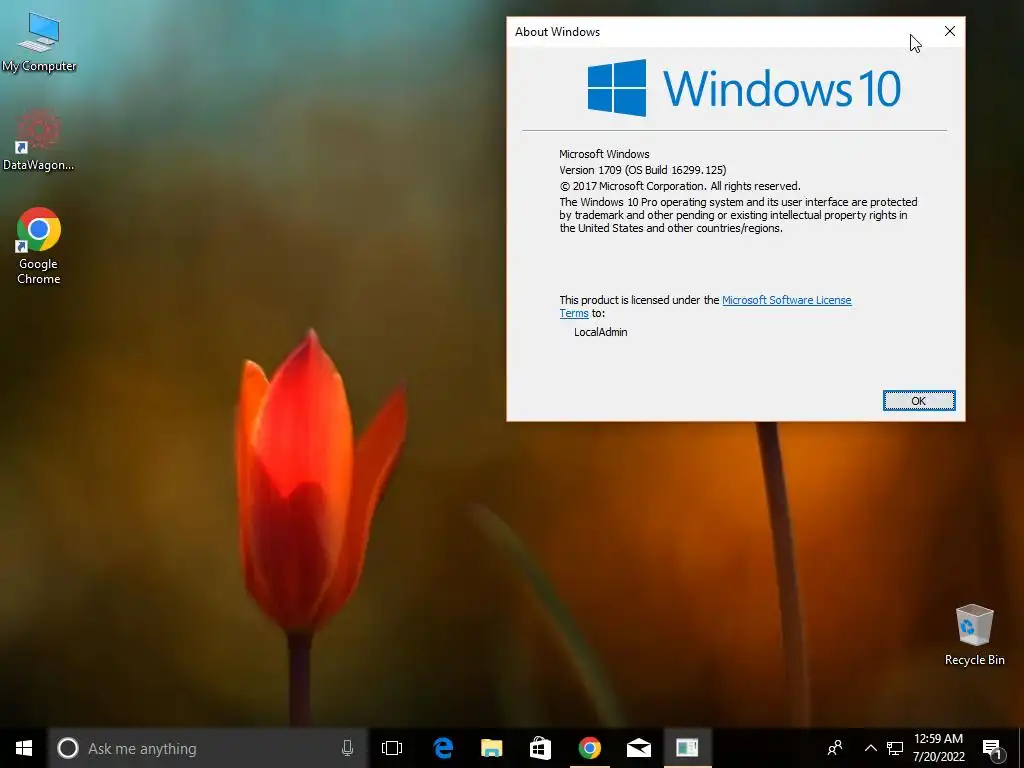Click the LocalAdmin licensee name
This screenshot has height=768, width=1024.
pyautogui.click(x=601, y=332)
